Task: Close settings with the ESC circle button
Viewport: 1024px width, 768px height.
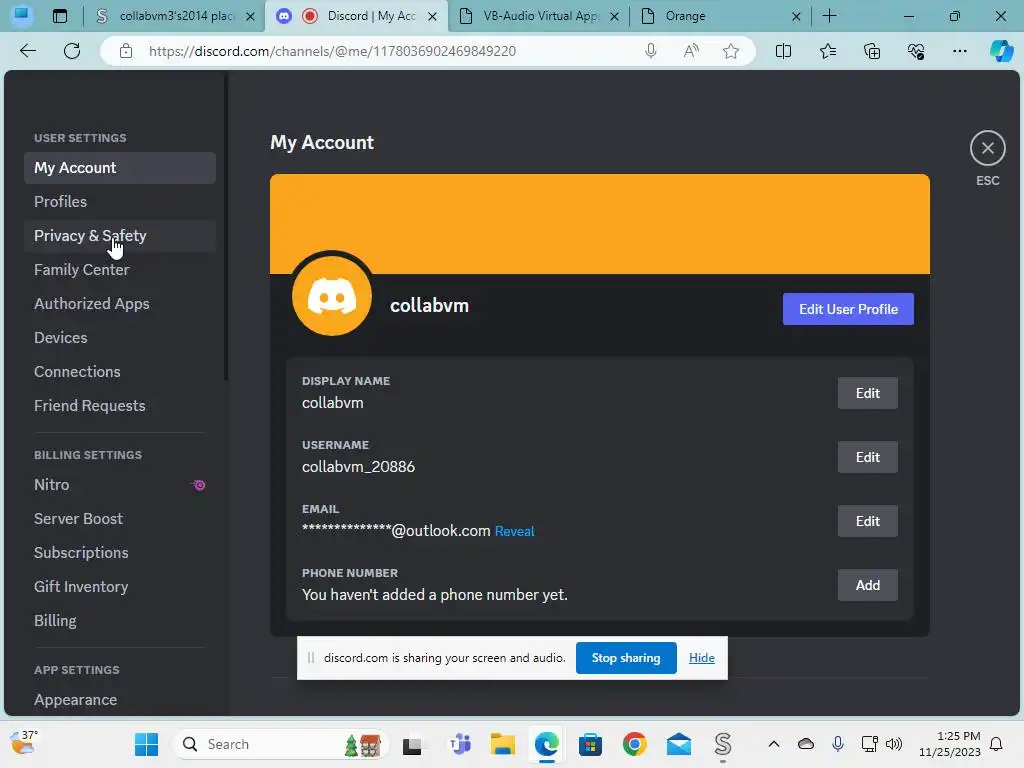Action: pos(987,148)
